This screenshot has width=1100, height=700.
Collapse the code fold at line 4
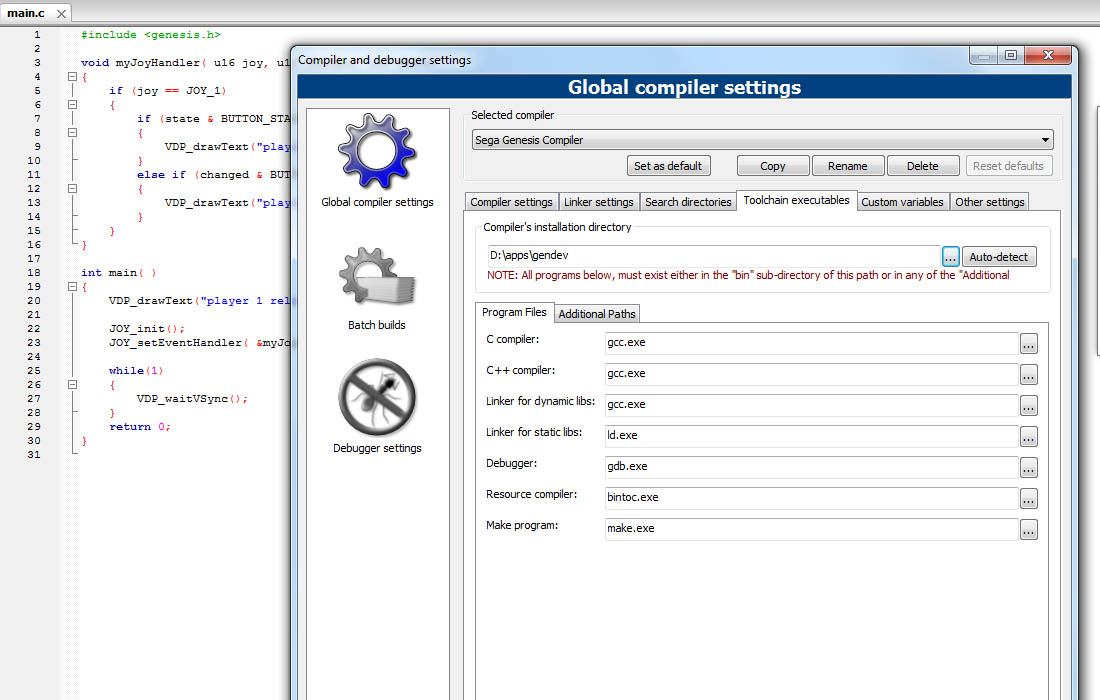pyautogui.click(x=72, y=77)
